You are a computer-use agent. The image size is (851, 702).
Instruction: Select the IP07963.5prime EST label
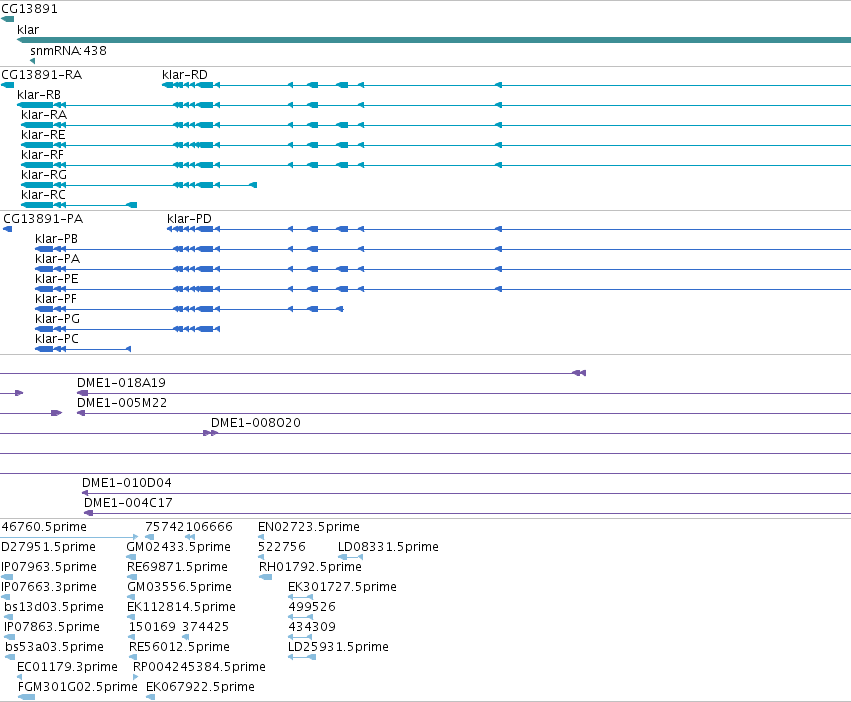(x=49, y=567)
